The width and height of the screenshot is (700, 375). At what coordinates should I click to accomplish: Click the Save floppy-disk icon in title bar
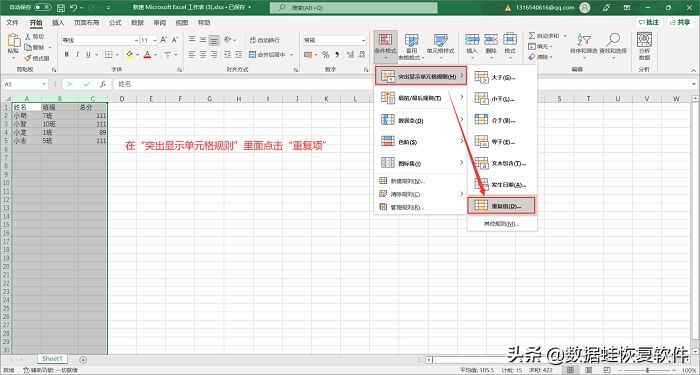61,8
